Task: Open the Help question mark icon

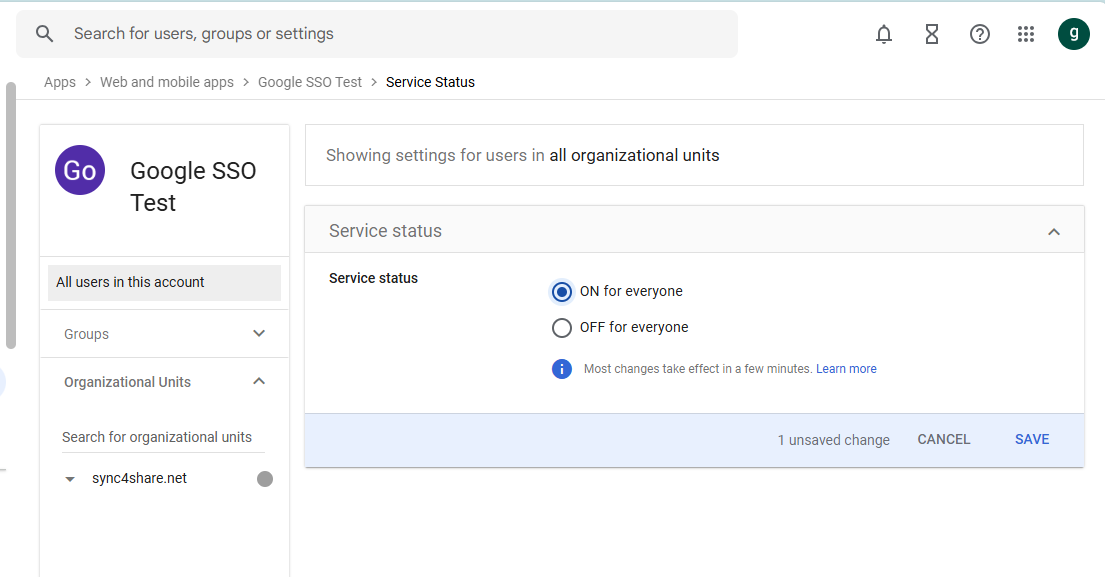Action: tap(980, 34)
